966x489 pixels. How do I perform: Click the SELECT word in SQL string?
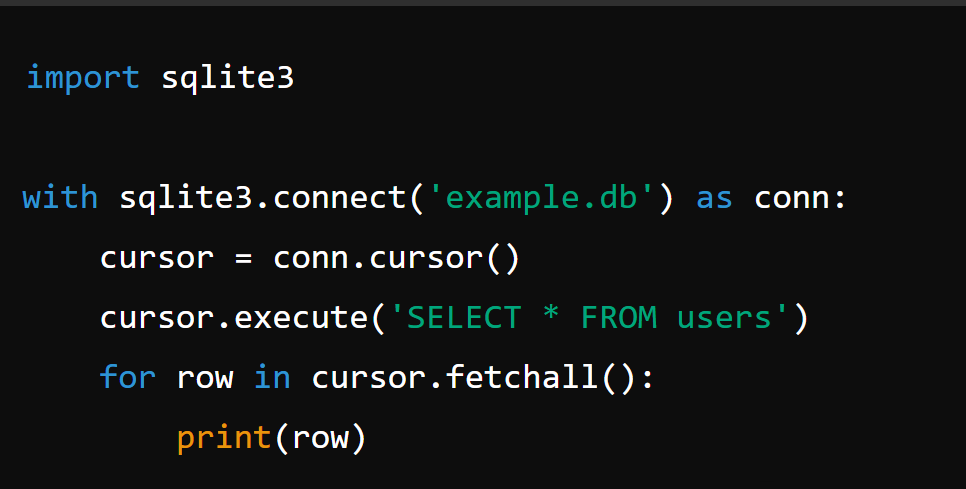pyautogui.click(x=464, y=318)
